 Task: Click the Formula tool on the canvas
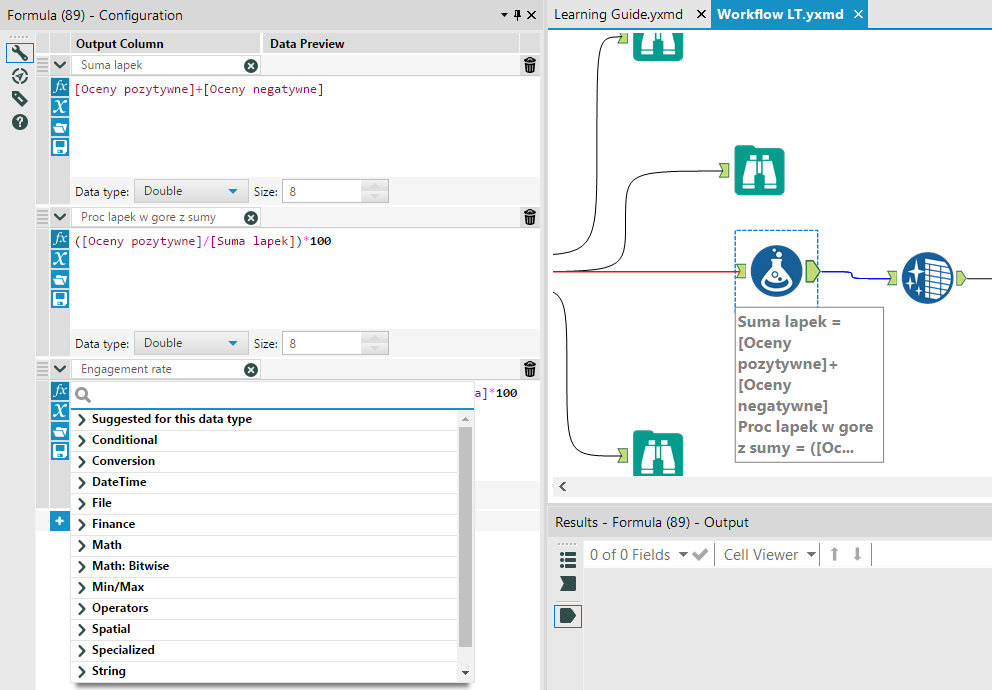coord(776,271)
